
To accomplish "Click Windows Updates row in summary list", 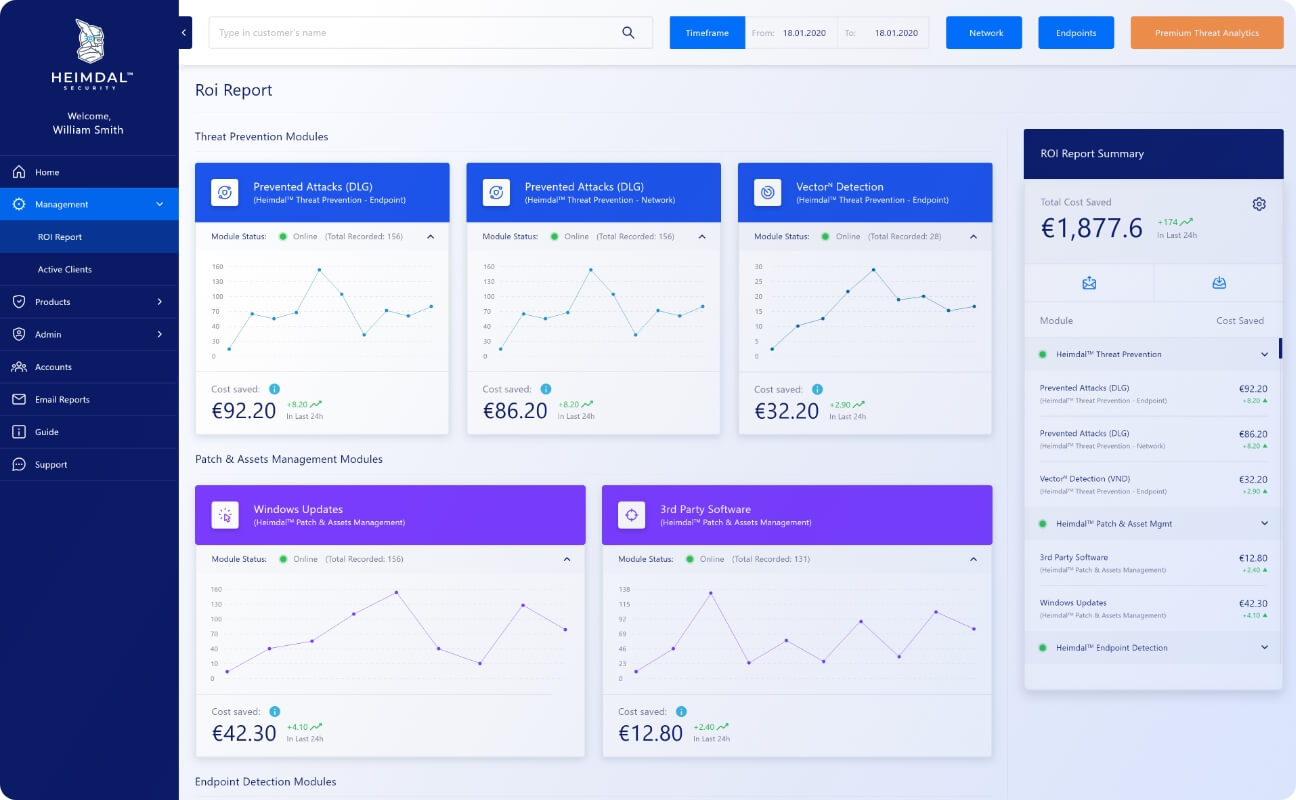I will coord(1153,609).
